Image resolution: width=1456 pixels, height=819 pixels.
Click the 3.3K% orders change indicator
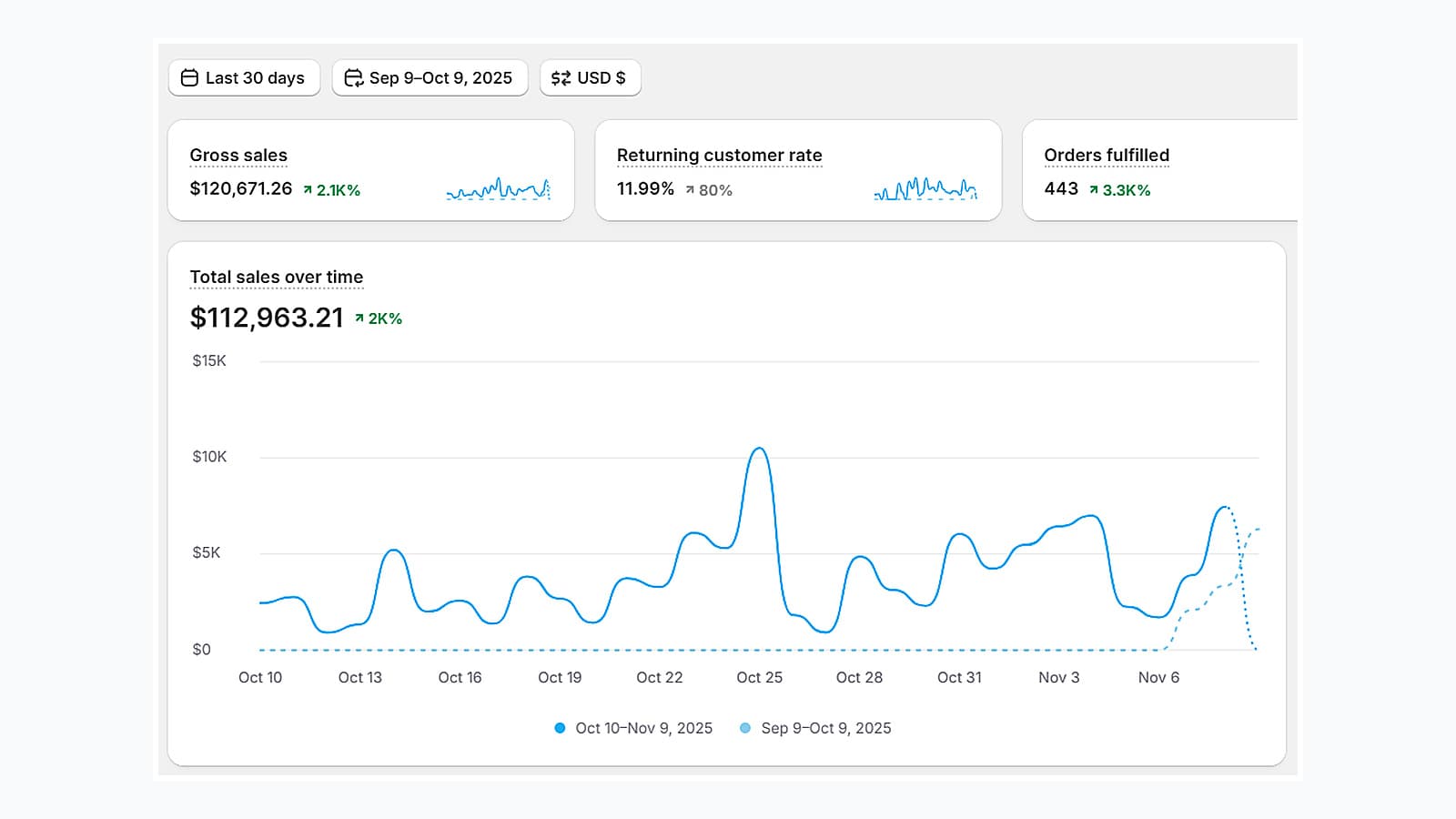pos(1120,190)
